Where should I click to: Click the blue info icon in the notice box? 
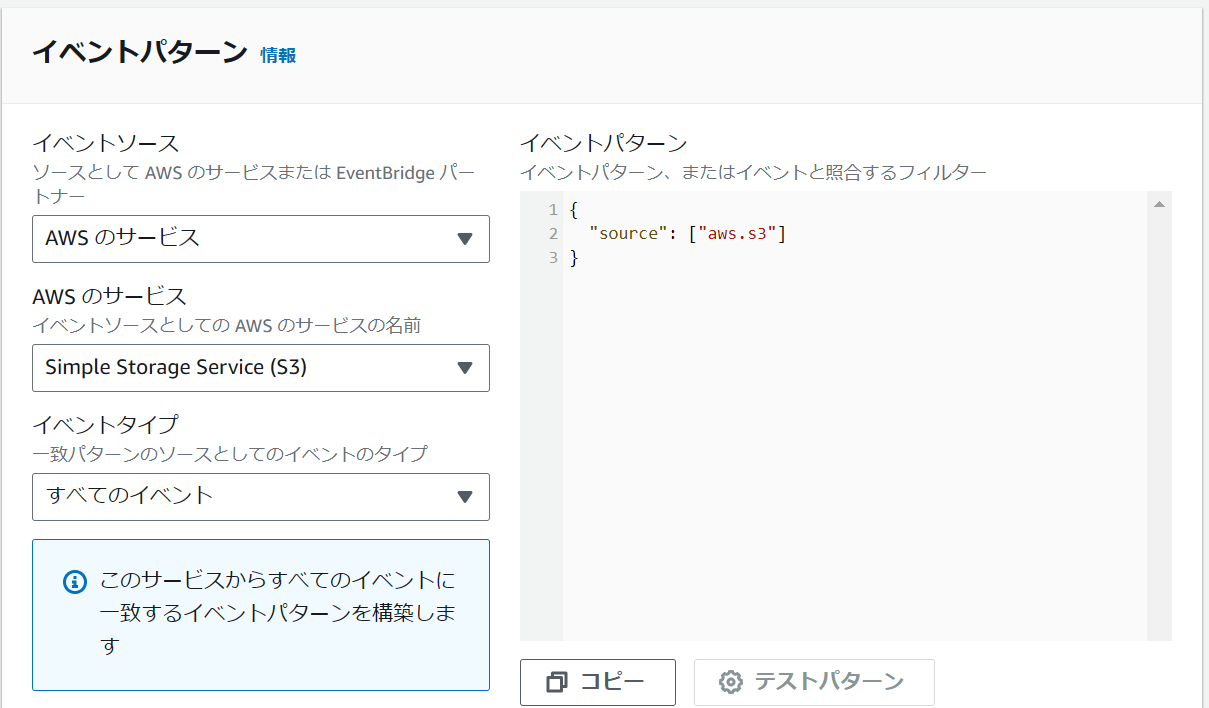tap(75, 582)
